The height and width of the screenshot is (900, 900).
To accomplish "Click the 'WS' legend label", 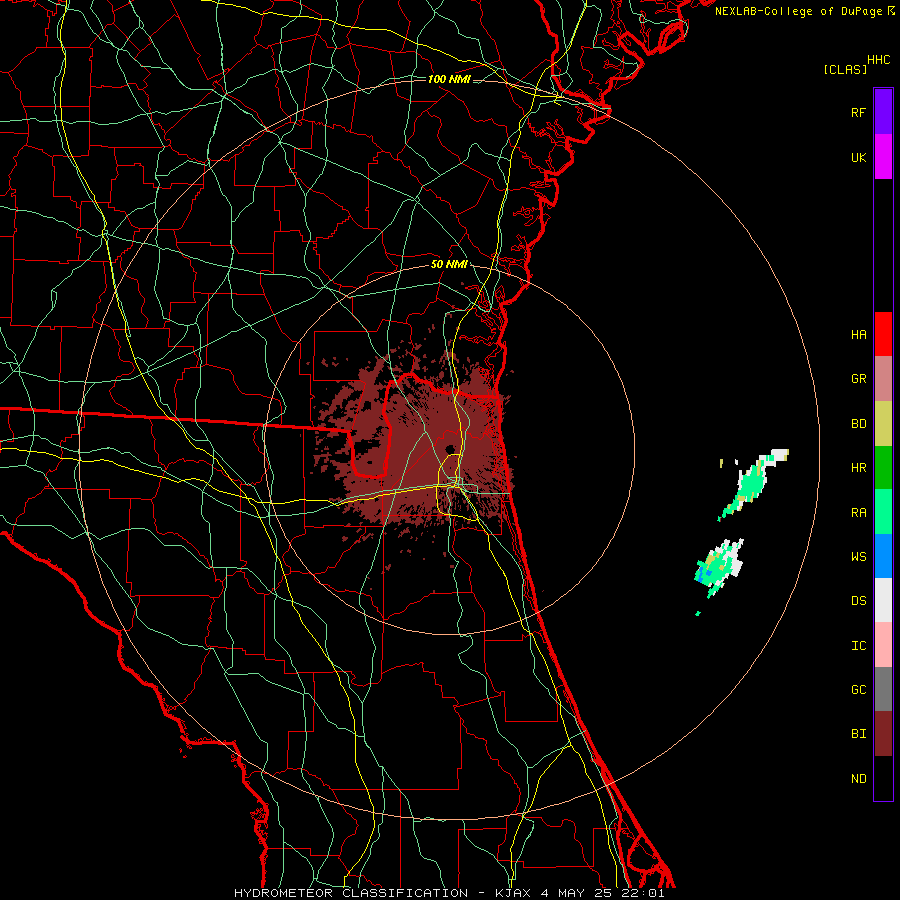I will click(x=858, y=557).
